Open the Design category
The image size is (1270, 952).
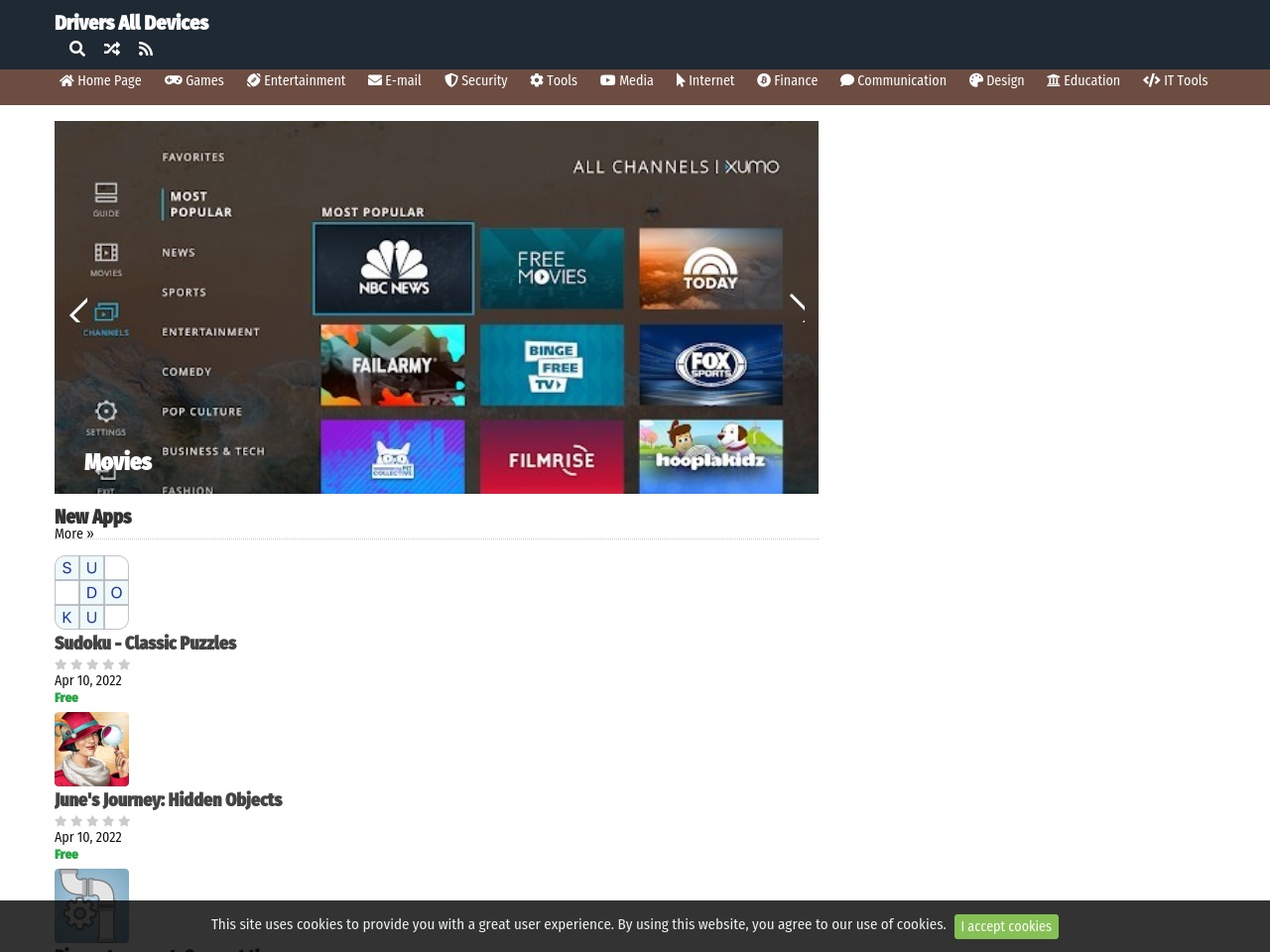click(x=997, y=80)
